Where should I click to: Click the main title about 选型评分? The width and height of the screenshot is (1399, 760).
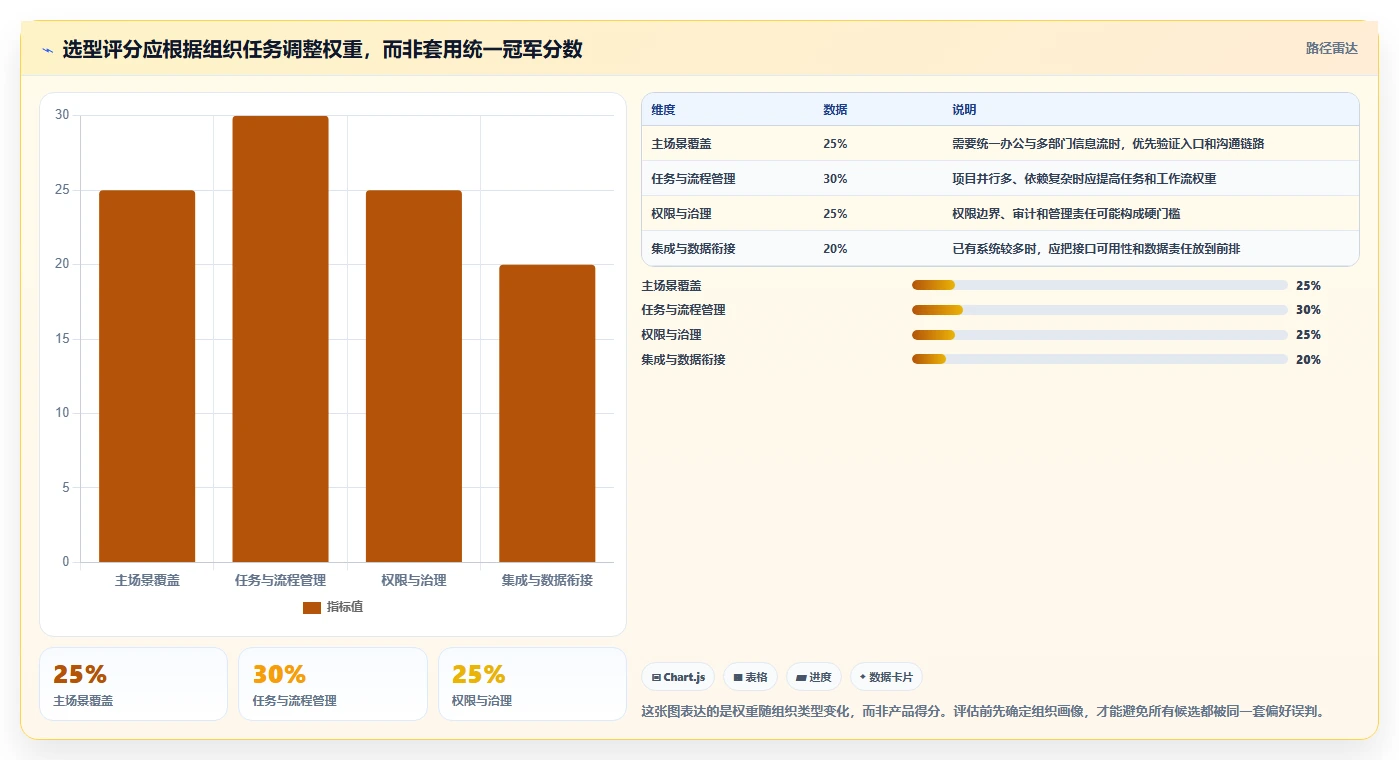(322, 49)
